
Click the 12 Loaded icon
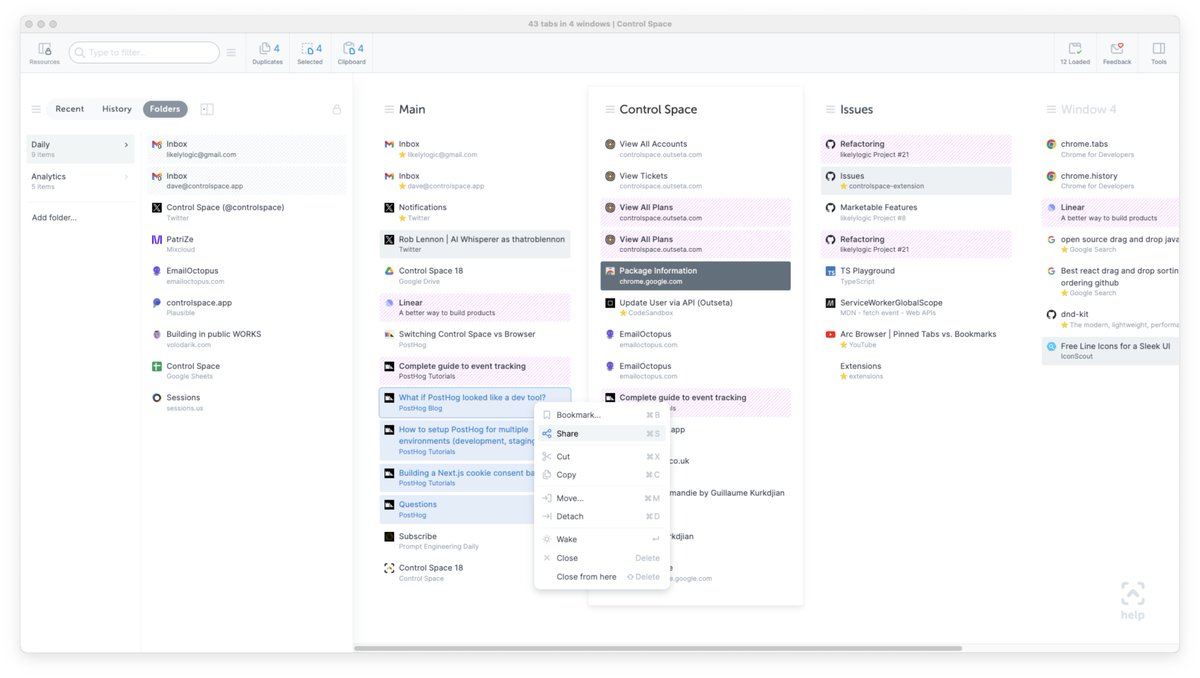pyautogui.click(x=1075, y=49)
